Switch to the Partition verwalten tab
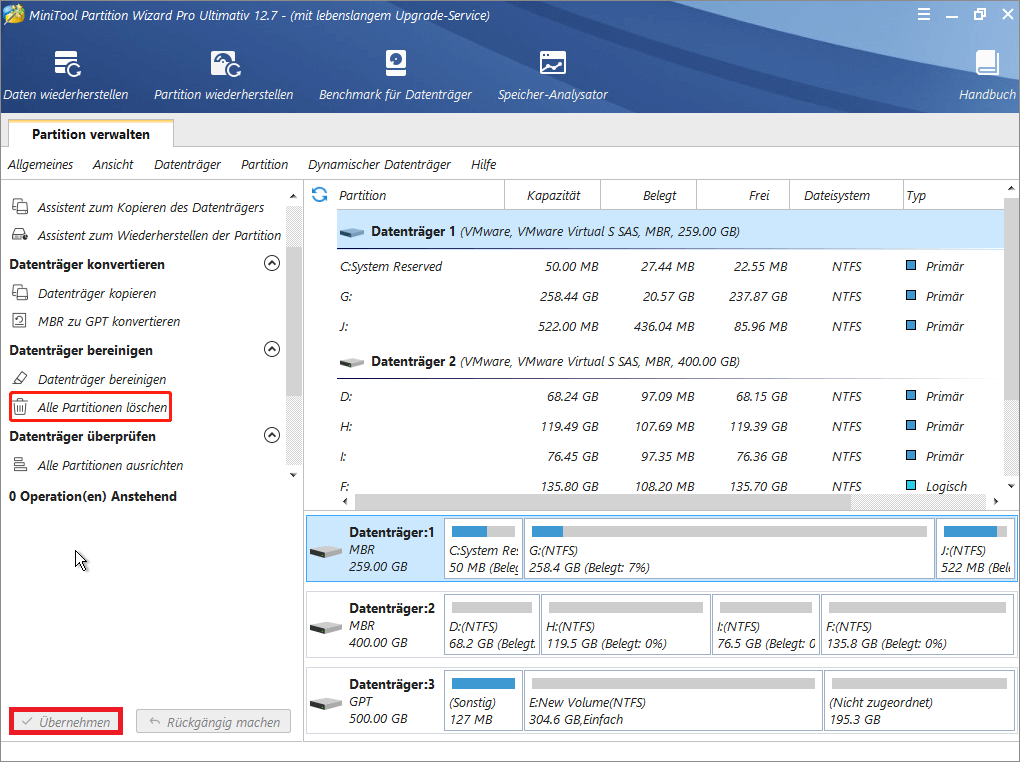1020x762 pixels. [91, 134]
